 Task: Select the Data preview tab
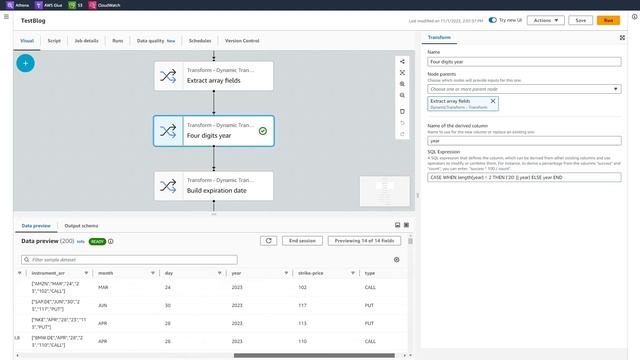[36, 226]
